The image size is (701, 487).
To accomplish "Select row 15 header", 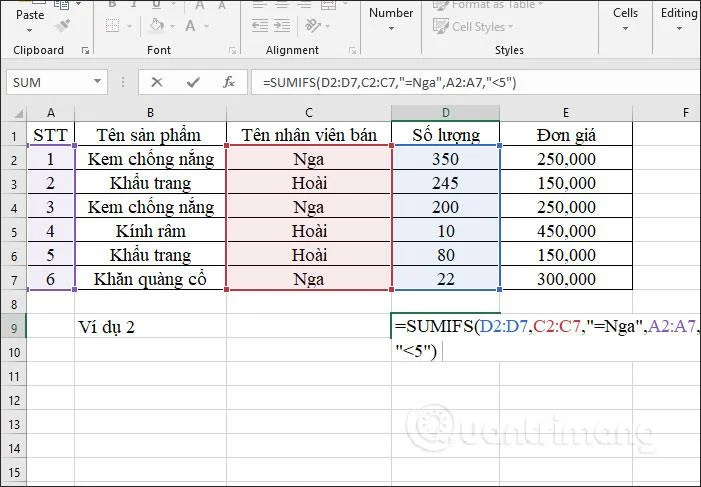I will tap(14, 472).
